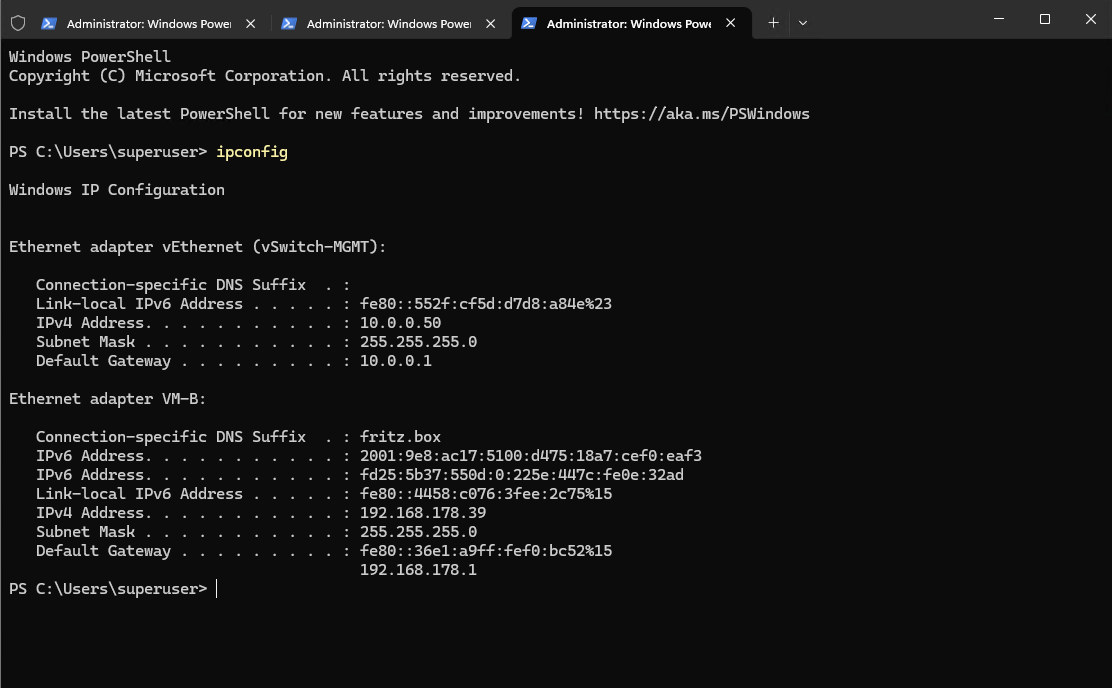
Task: Open a new tab with plus button
Action: coord(774,23)
